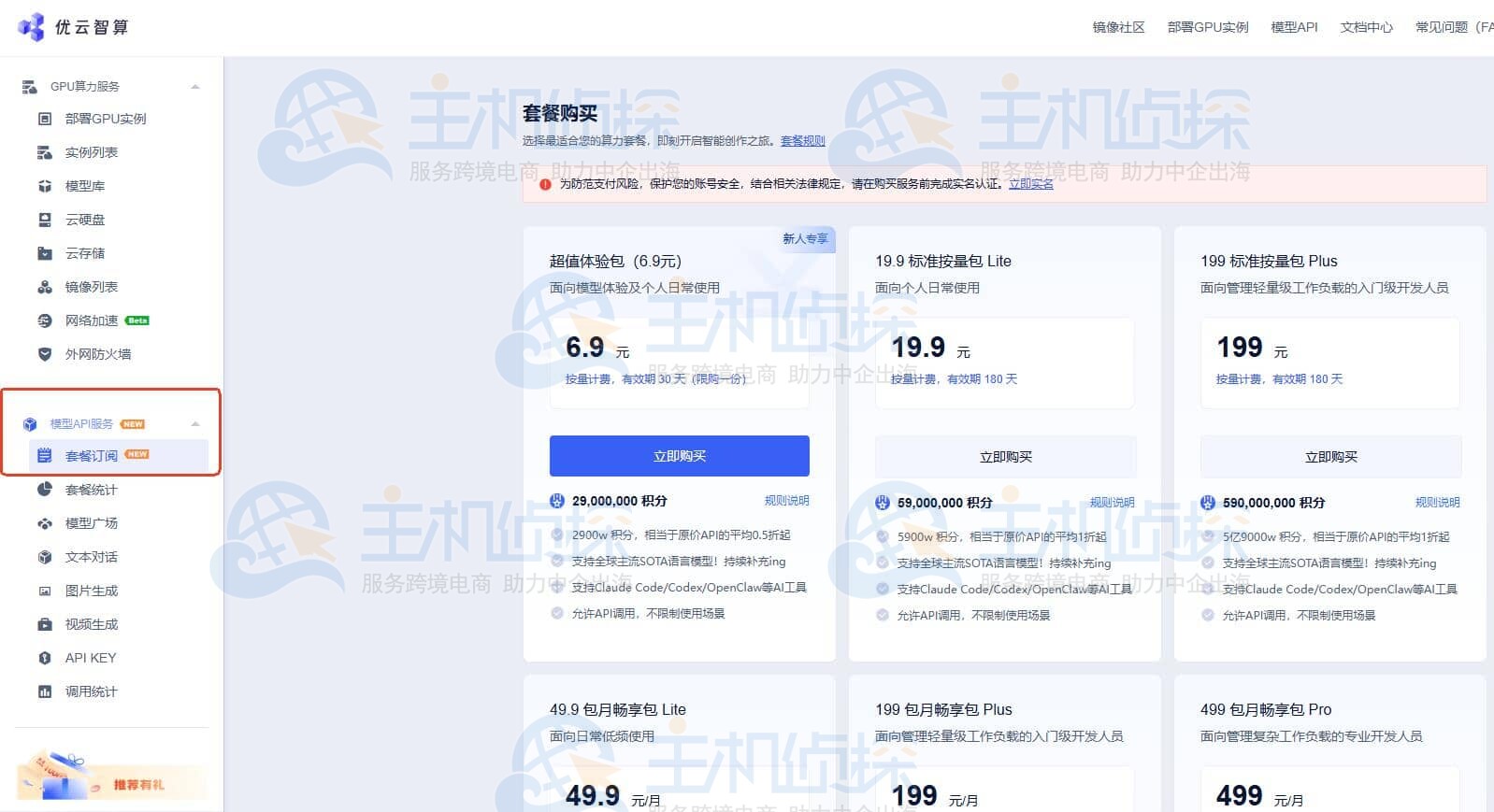Go to 套餐统计 in the sidebar

(x=92, y=490)
